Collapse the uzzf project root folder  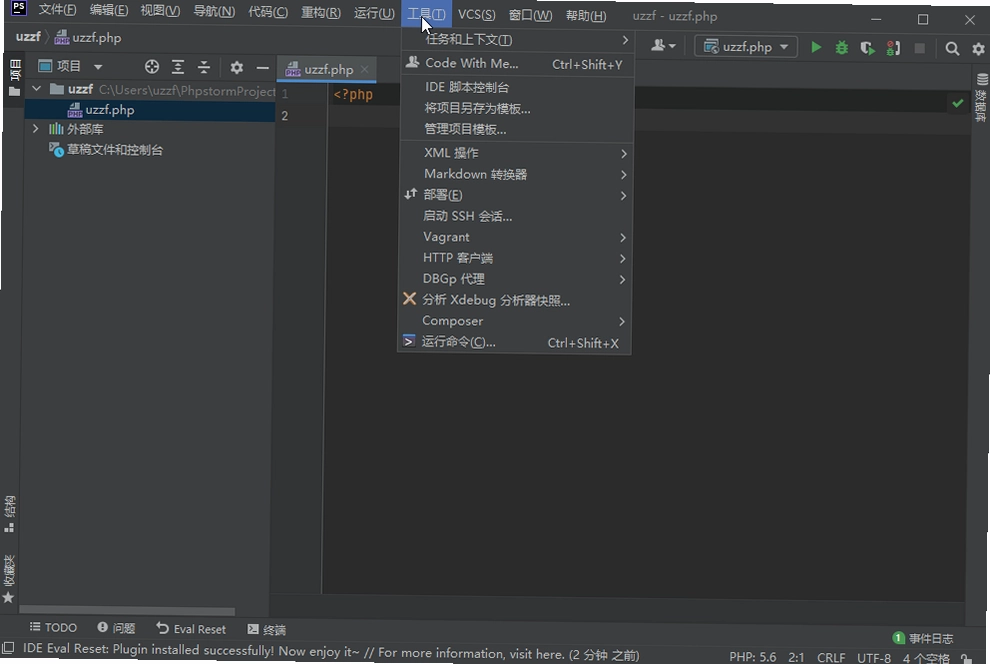click(37, 89)
